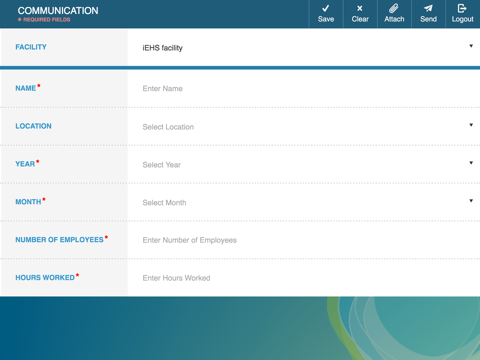Click the Select Year combo box
480x360 pixels.
(304, 165)
